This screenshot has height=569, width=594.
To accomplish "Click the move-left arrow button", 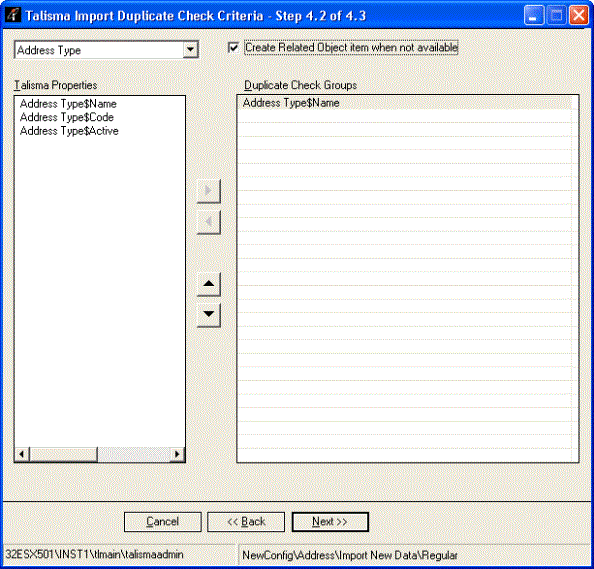I will [208, 222].
